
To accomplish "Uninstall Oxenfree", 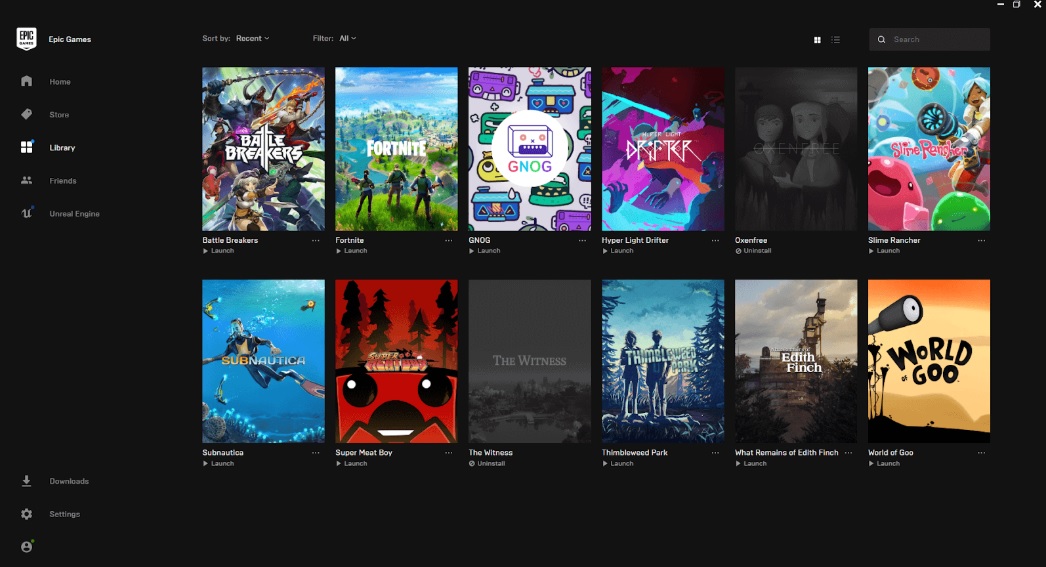I will click(x=754, y=251).
